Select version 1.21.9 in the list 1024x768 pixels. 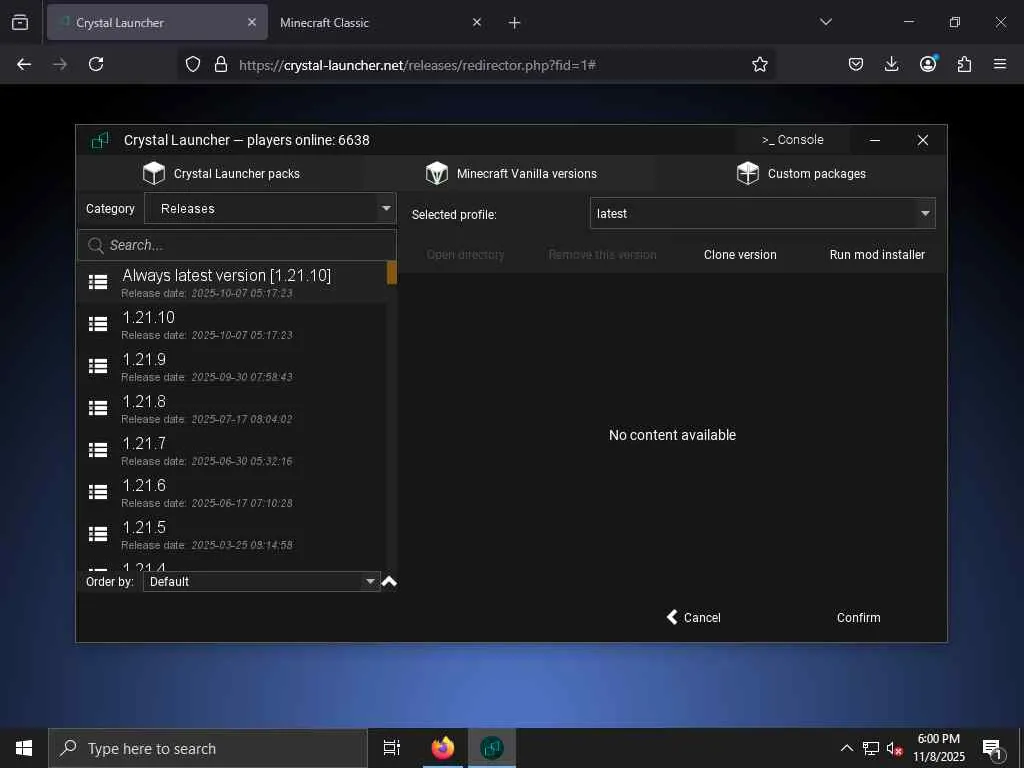(232, 366)
